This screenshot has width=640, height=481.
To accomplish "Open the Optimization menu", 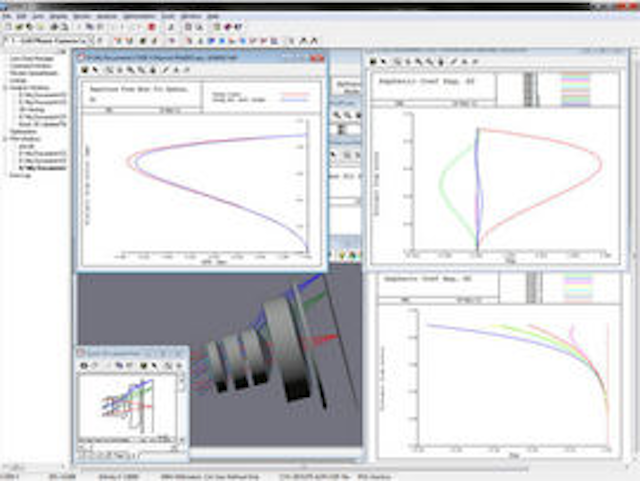I will (139, 16).
